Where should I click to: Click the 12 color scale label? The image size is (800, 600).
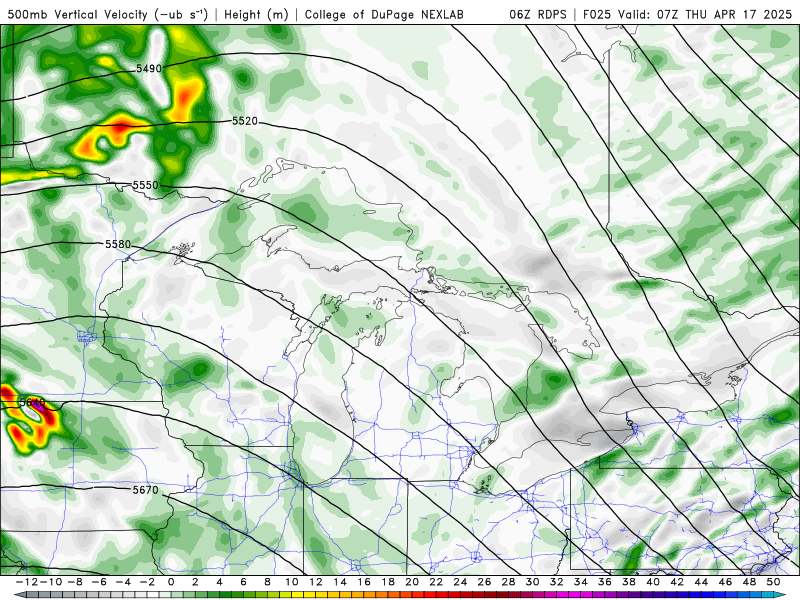pyautogui.click(x=316, y=582)
